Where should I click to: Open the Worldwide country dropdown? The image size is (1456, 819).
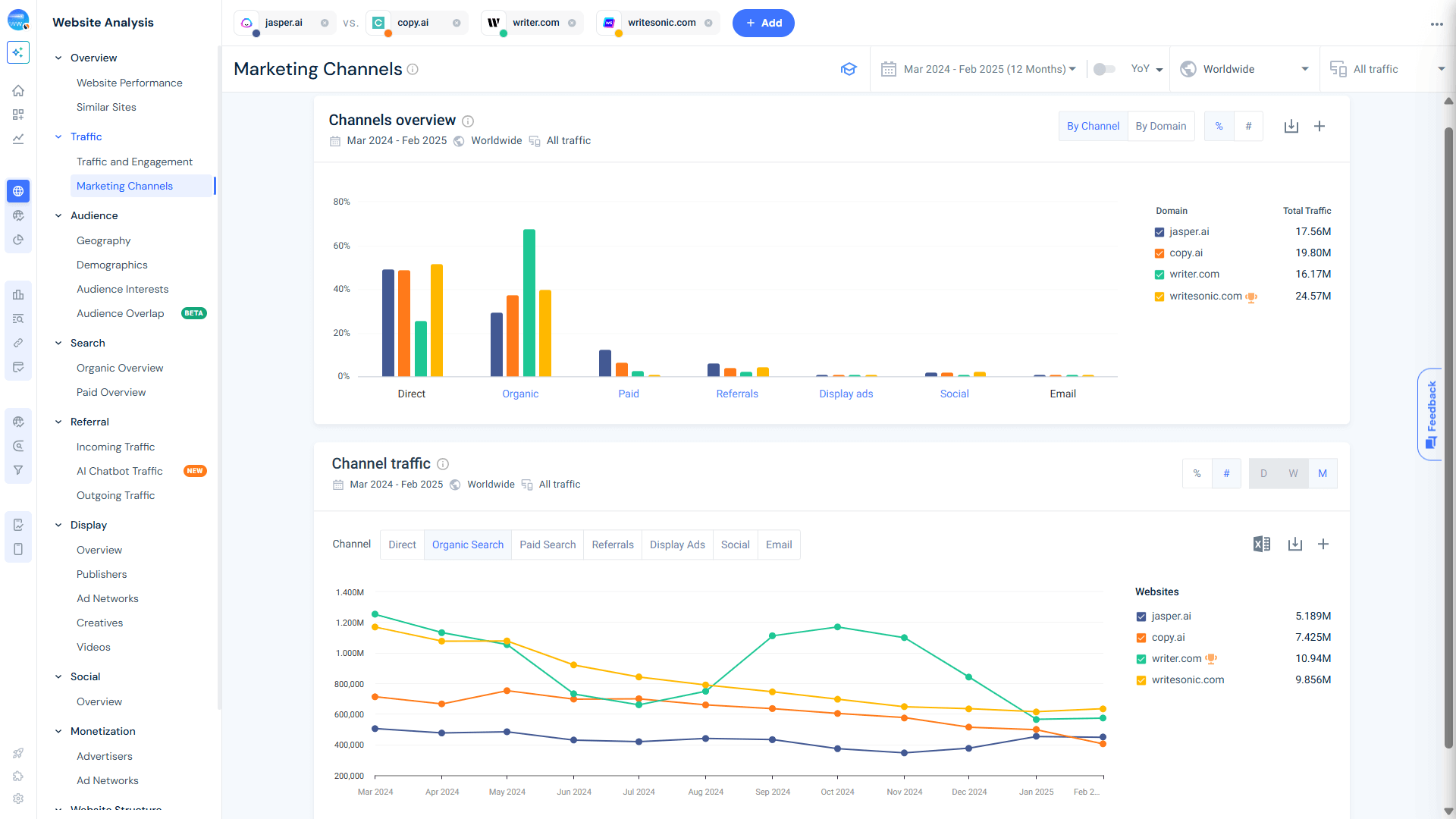tap(1244, 68)
